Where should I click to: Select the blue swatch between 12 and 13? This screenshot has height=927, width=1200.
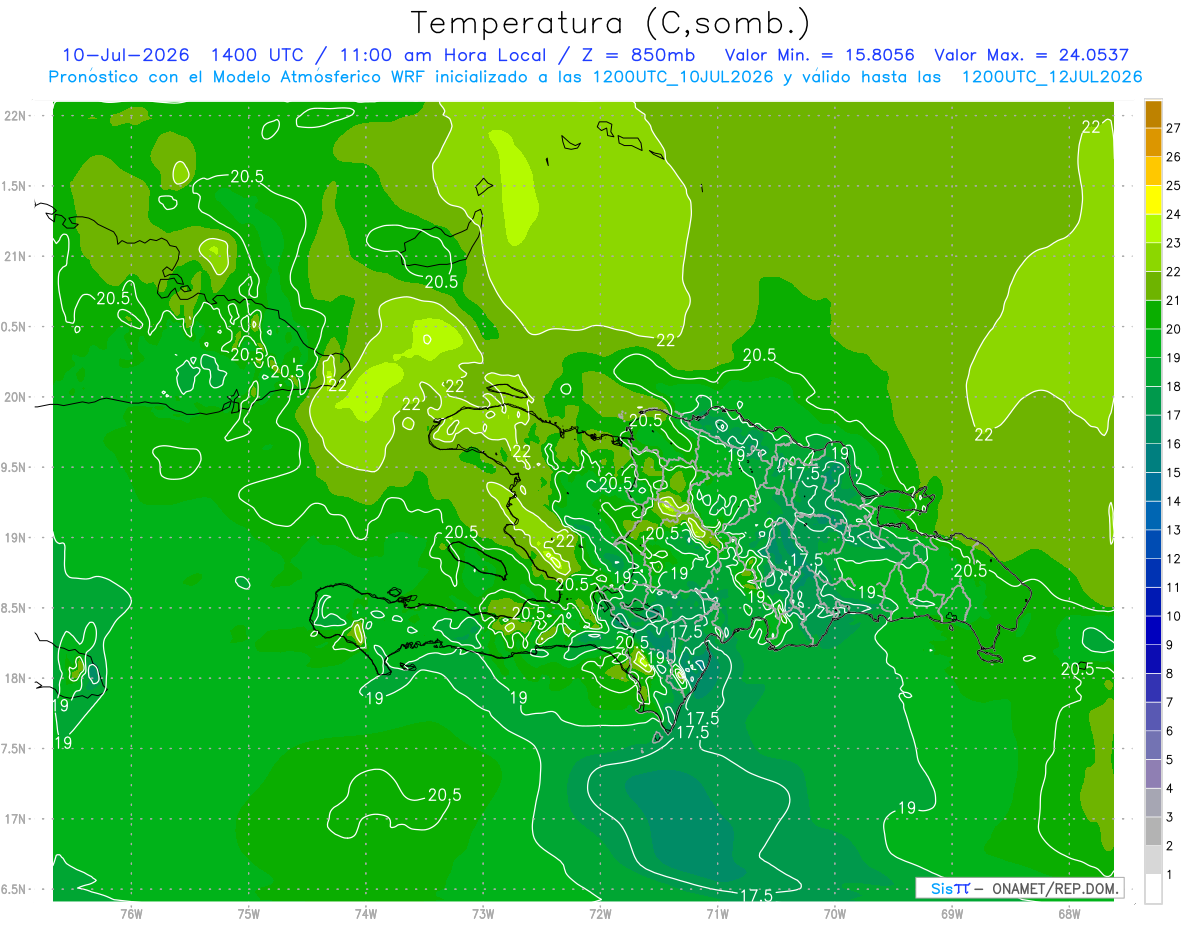pyautogui.click(x=1153, y=545)
